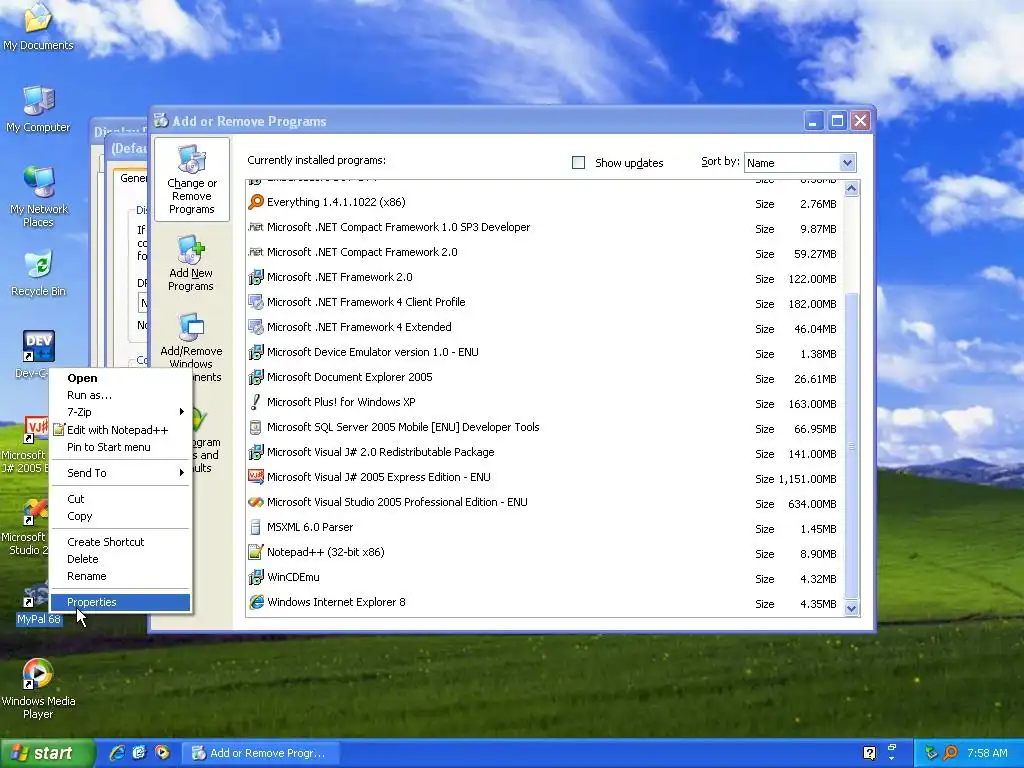1024x768 pixels.
Task: Click the SQL Server 2005 Mobile icon
Action: 256,427
